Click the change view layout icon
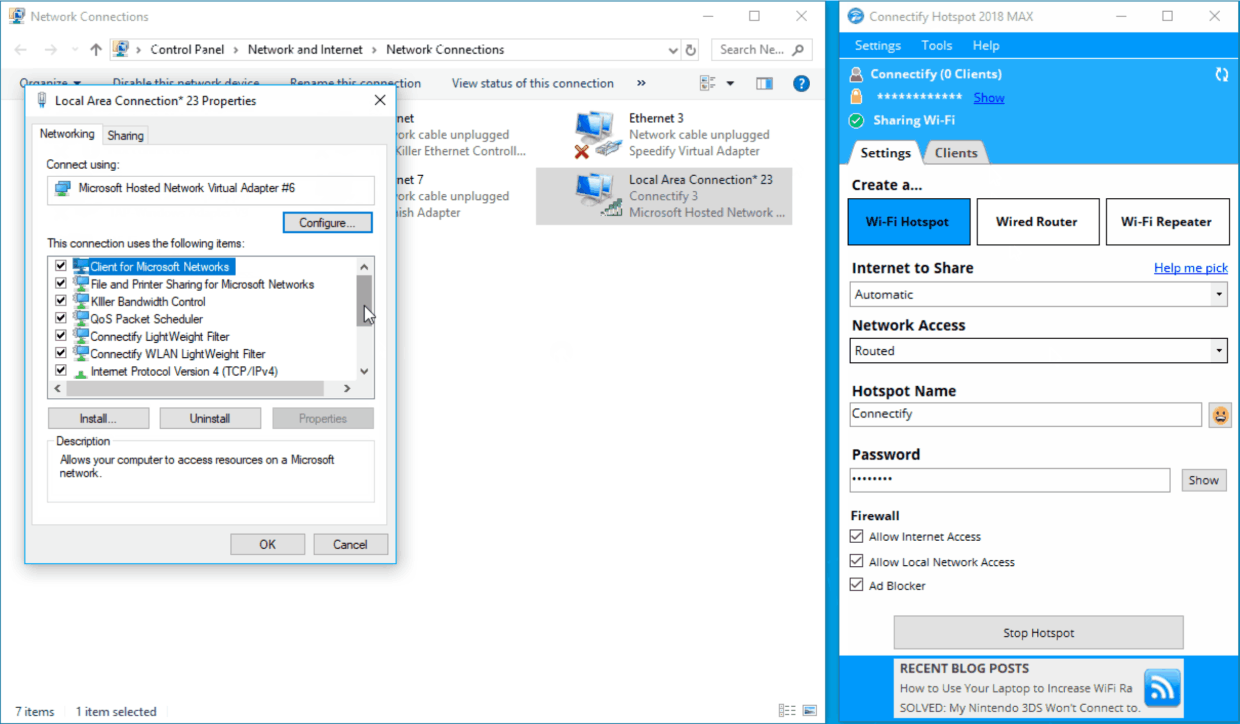Viewport: 1240px width, 724px height. tap(708, 83)
